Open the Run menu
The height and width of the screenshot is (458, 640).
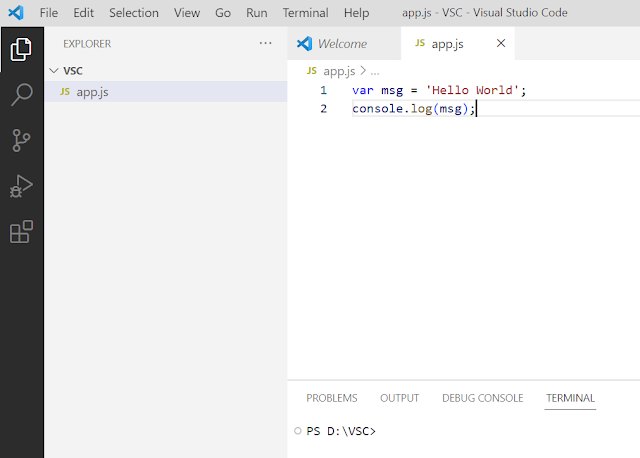[x=257, y=13]
